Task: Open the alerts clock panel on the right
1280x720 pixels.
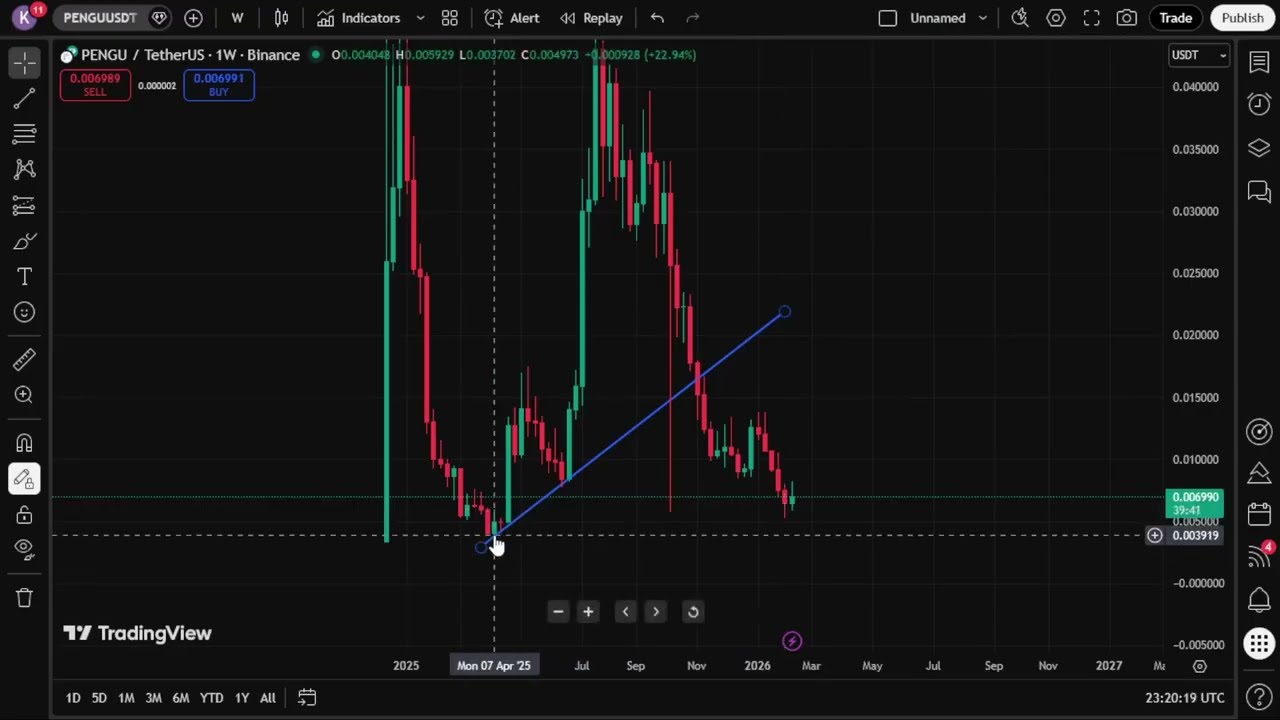Action: [1259, 105]
